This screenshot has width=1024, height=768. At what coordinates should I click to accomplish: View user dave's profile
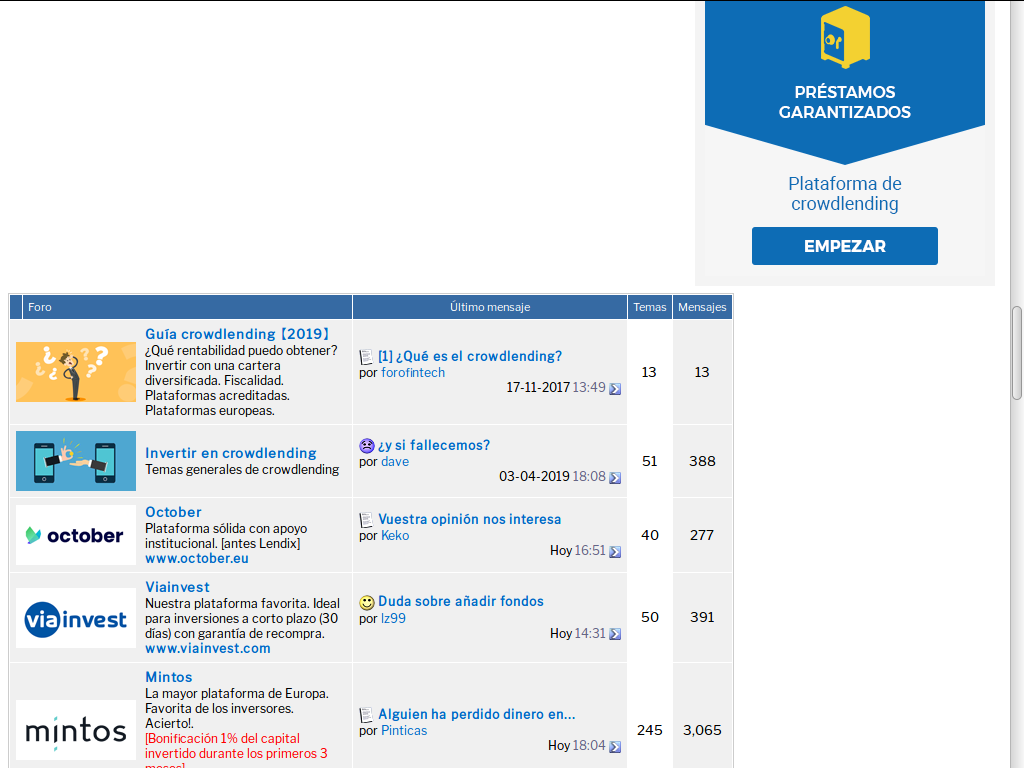point(395,462)
